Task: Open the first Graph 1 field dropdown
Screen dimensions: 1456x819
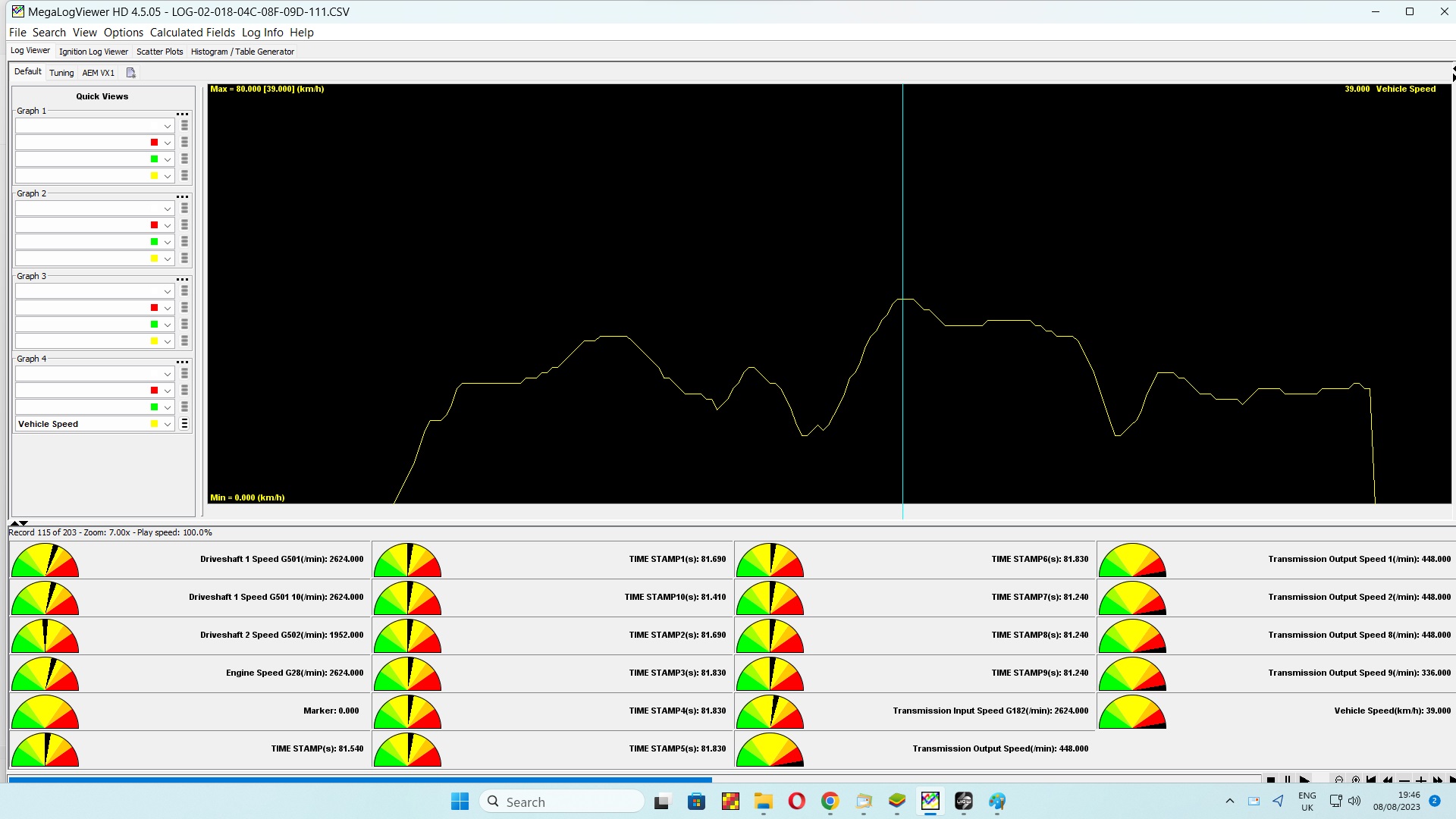Action: [x=168, y=126]
